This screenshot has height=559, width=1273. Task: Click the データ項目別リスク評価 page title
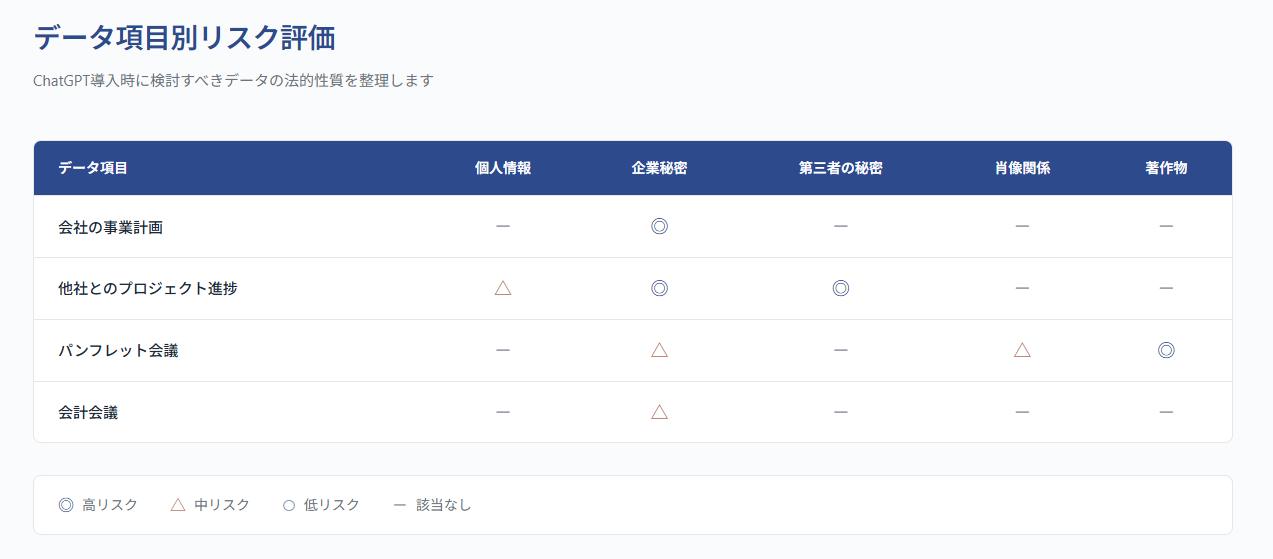[x=184, y=38]
